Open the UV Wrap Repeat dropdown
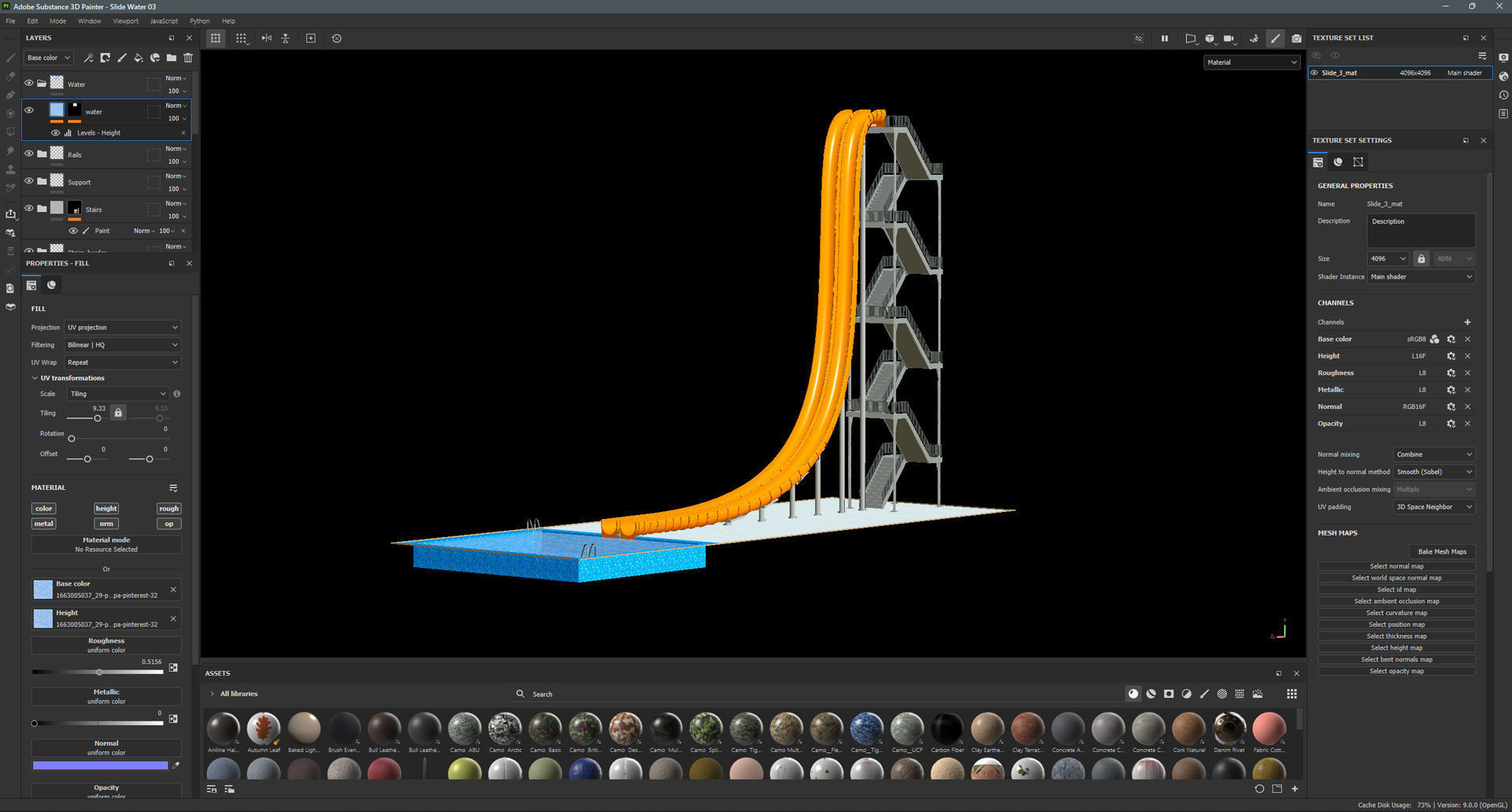 point(122,362)
